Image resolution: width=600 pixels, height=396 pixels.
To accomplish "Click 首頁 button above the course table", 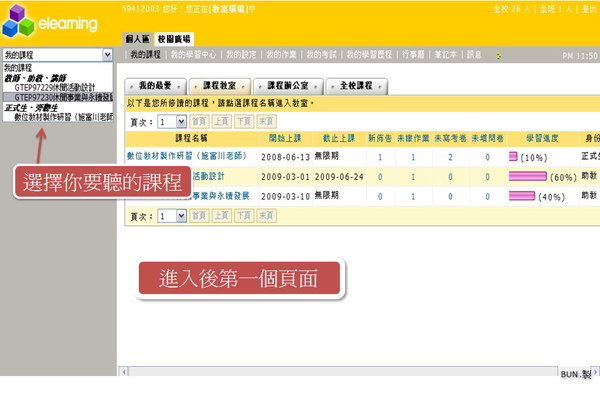I will click(x=199, y=122).
